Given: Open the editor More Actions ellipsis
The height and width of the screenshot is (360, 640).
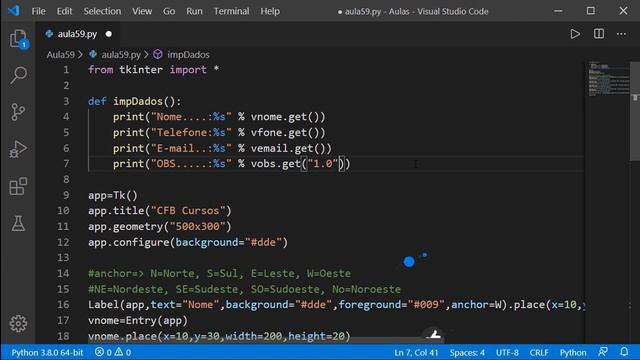Looking at the screenshot, I should (621, 34).
